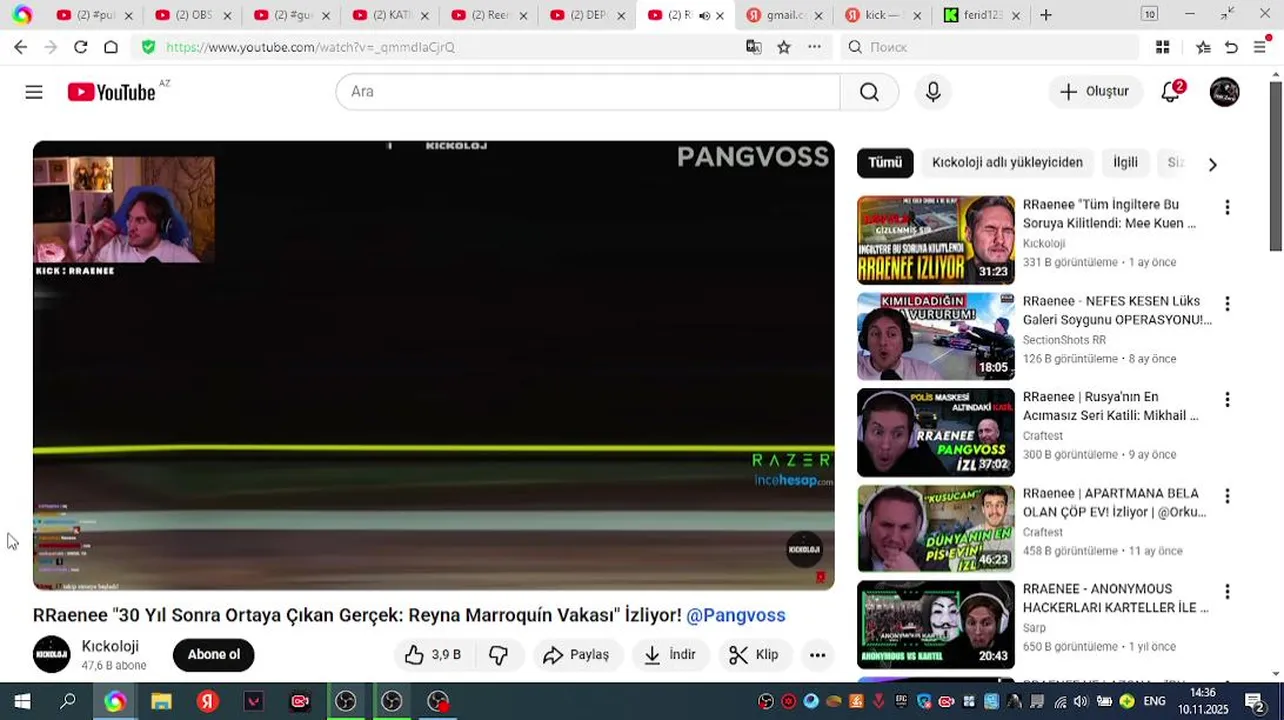Bookmark the page with the star icon
This screenshot has width=1284, height=720.
click(x=784, y=47)
